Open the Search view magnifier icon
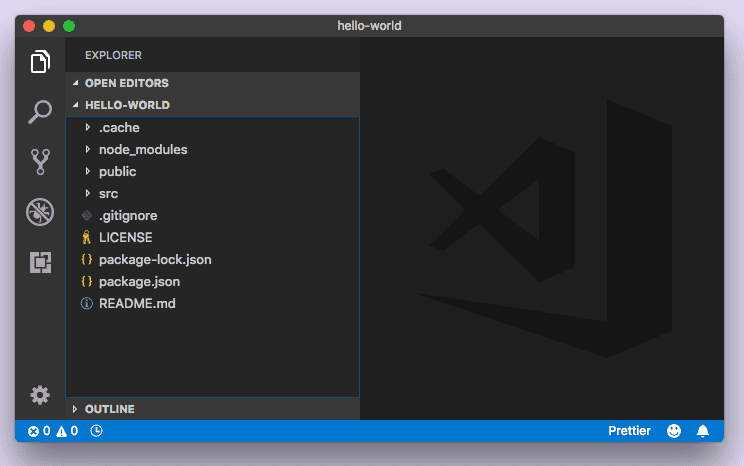Screen dimensions: 744x466 40,112
